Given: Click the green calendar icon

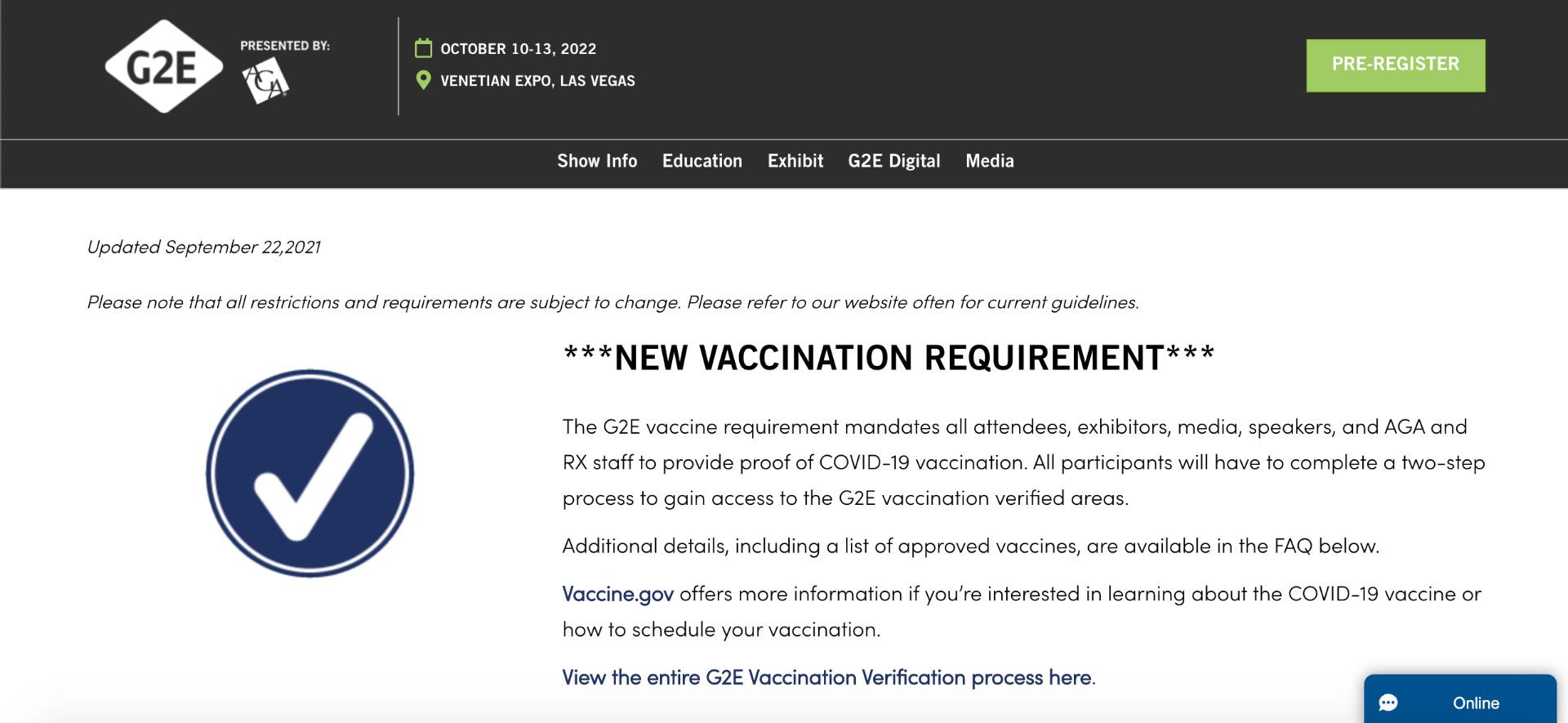Looking at the screenshot, I should pos(423,48).
